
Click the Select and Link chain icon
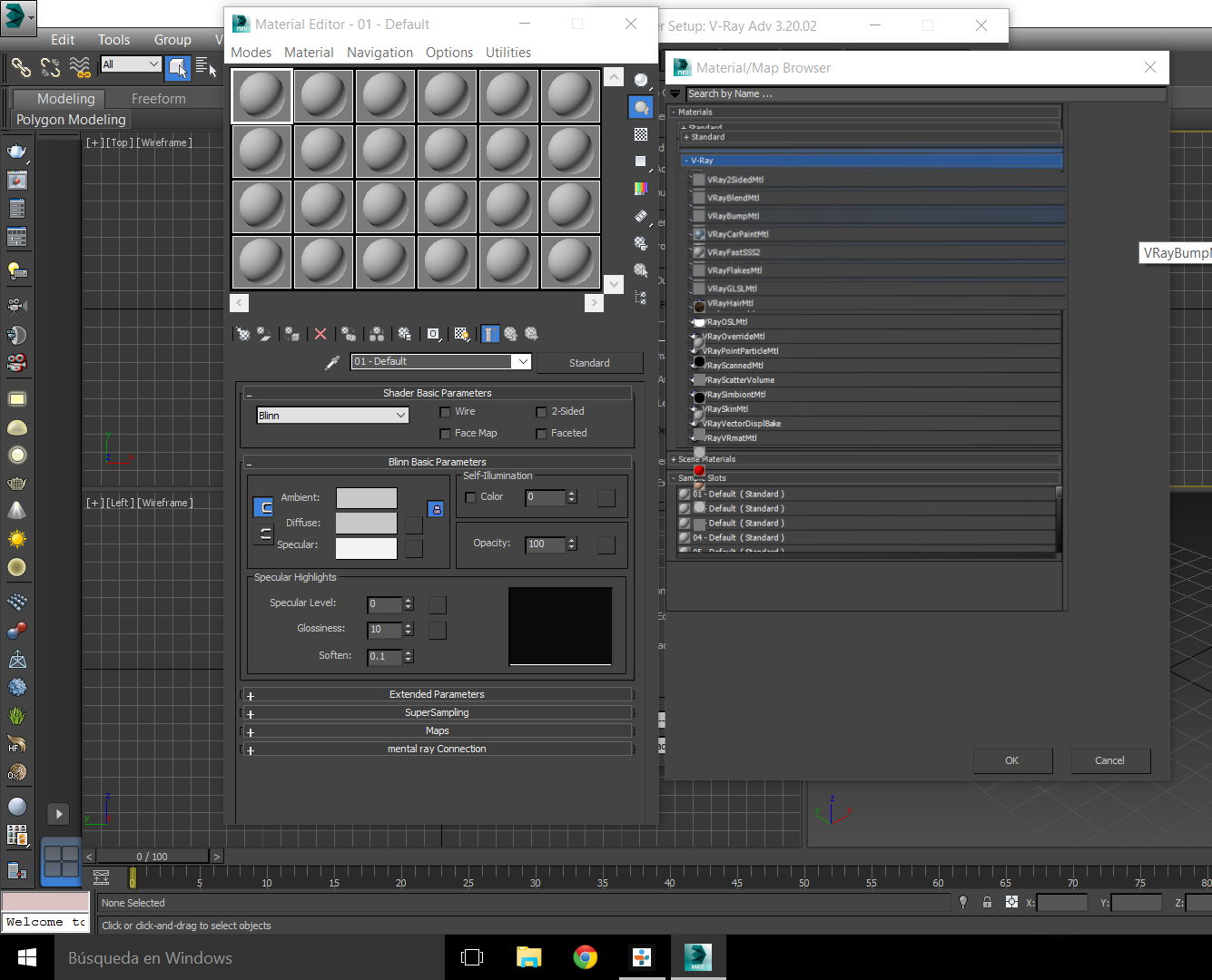click(21, 66)
